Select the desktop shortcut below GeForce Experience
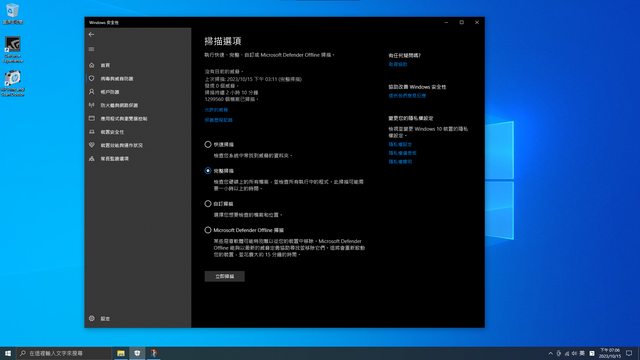Image resolution: width=640 pixels, height=360 pixels. point(13,84)
